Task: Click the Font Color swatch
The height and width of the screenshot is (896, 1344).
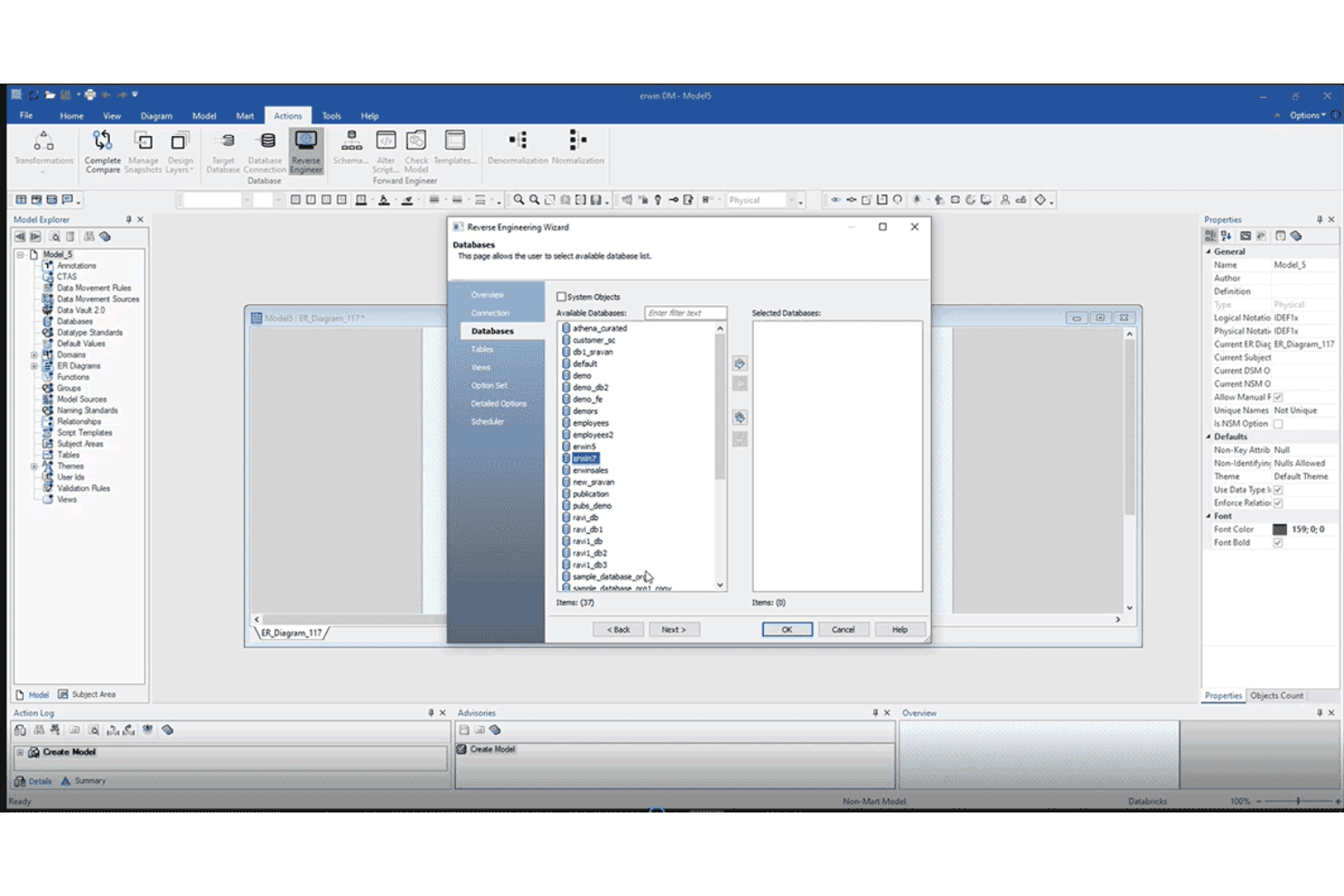Action: [1280, 529]
